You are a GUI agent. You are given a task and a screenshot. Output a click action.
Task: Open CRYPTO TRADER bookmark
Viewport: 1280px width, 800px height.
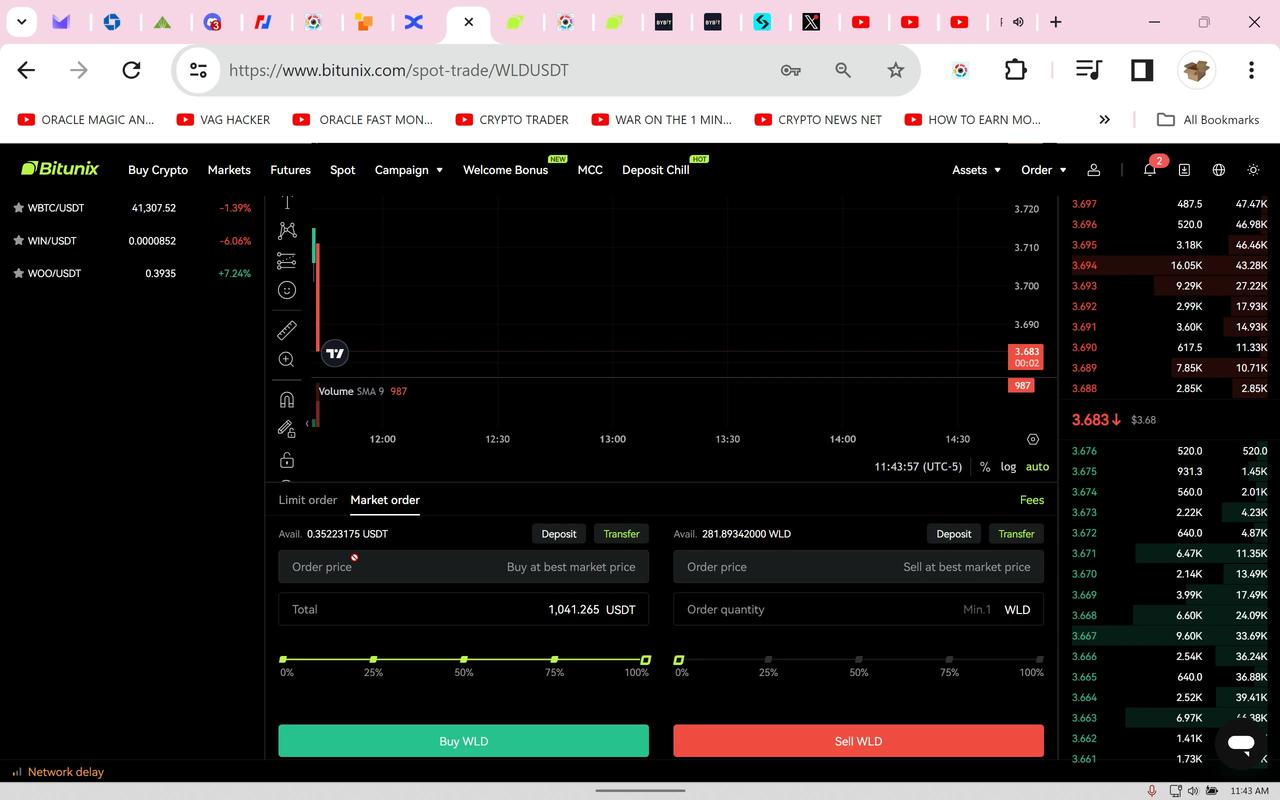pyautogui.click(x=512, y=119)
